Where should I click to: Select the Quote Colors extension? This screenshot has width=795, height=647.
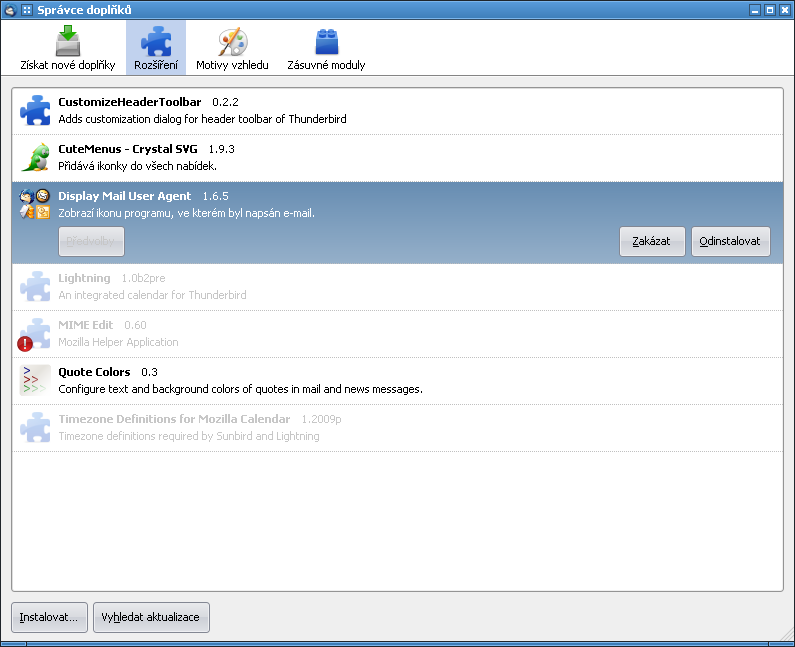click(x=398, y=381)
